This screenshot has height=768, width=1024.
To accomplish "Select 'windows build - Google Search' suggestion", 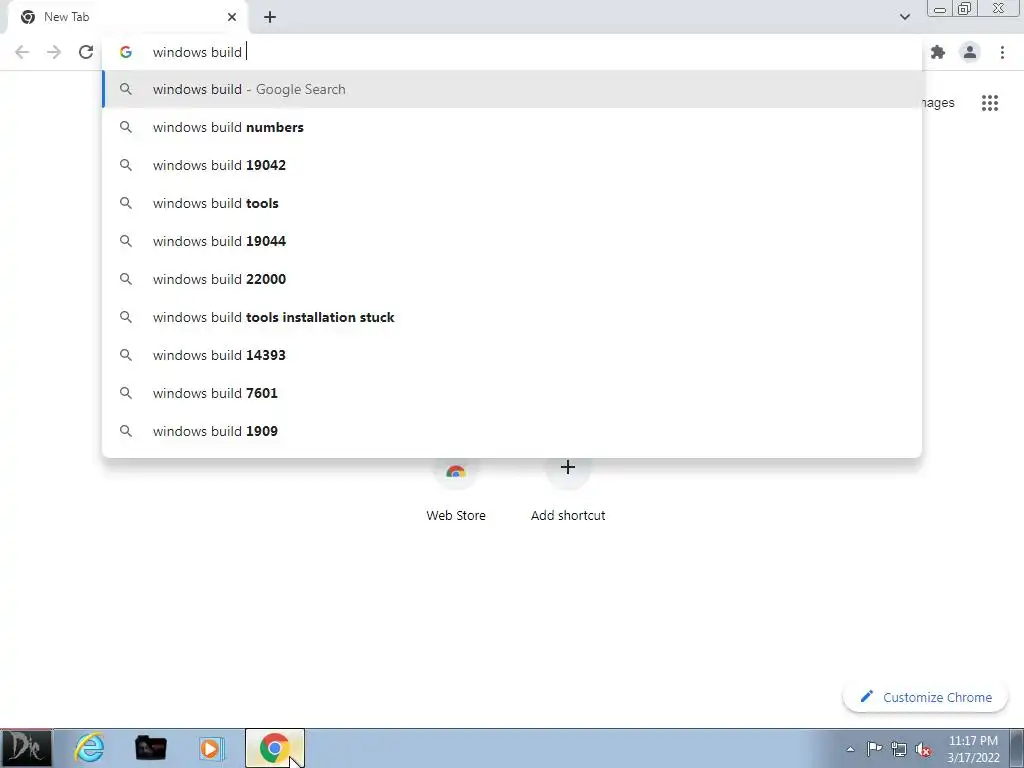I will coord(512,89).
